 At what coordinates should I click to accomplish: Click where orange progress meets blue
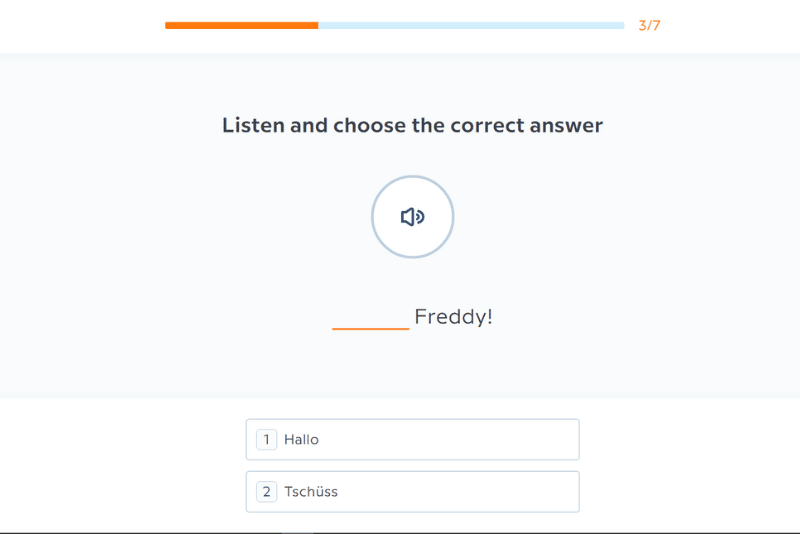(318, 25)
